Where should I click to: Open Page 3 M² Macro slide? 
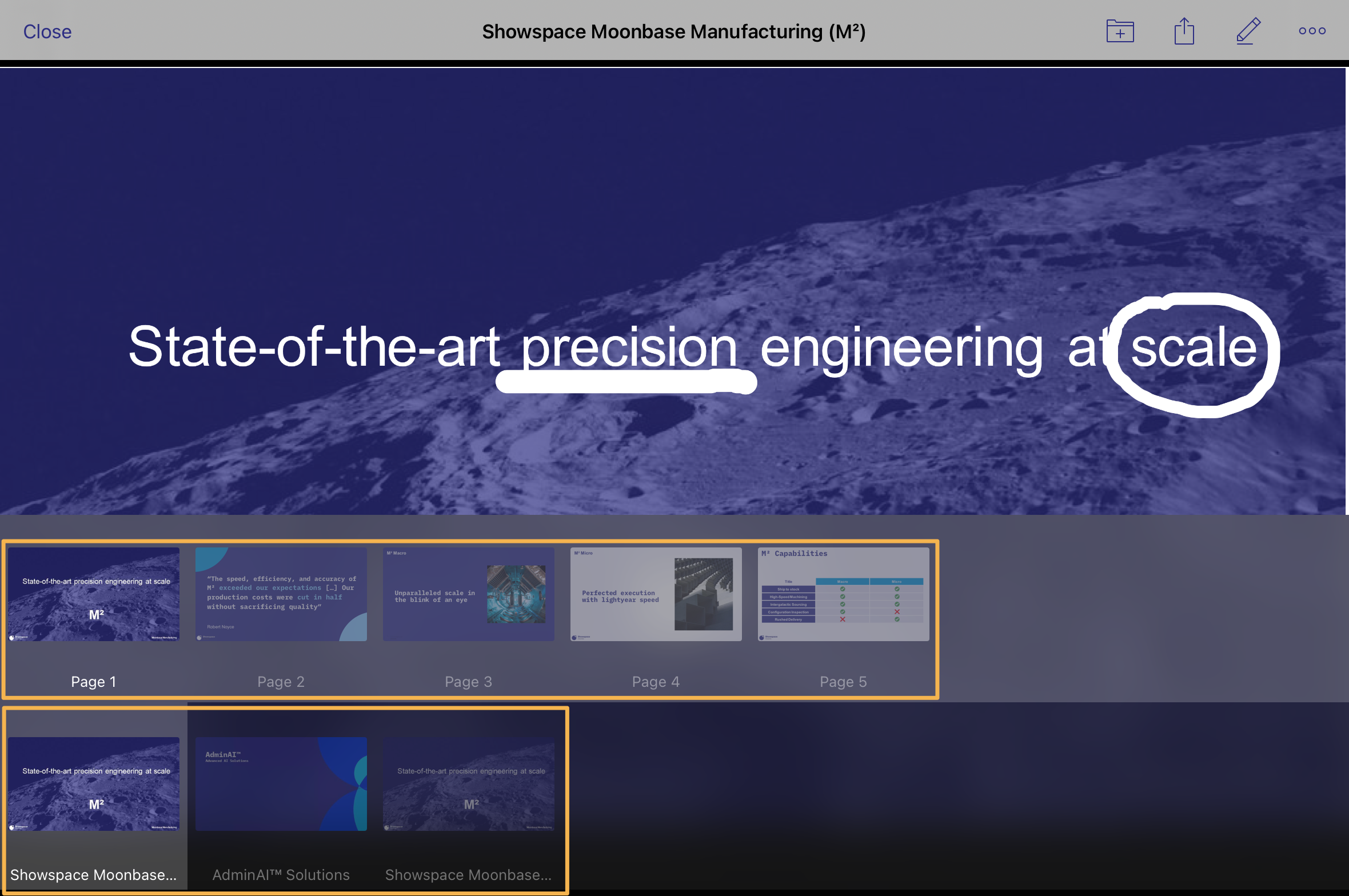(468, 594)
